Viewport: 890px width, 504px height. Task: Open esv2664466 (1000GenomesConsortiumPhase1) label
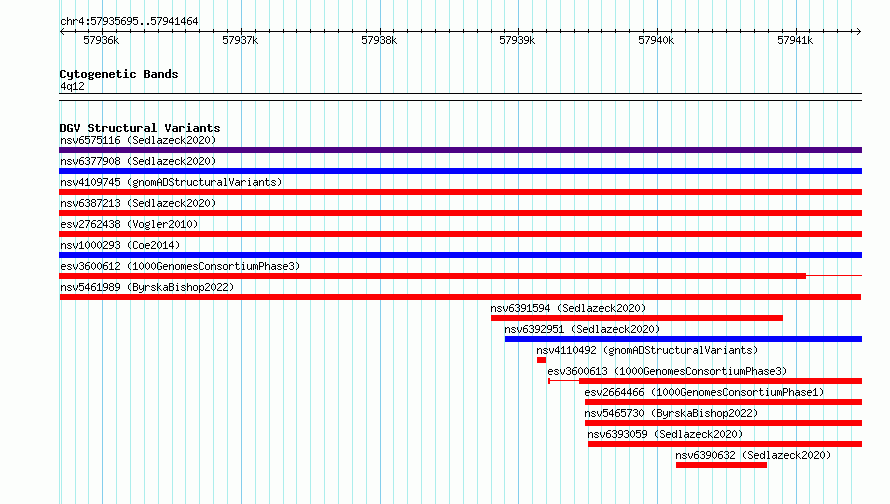click(704, 392)
